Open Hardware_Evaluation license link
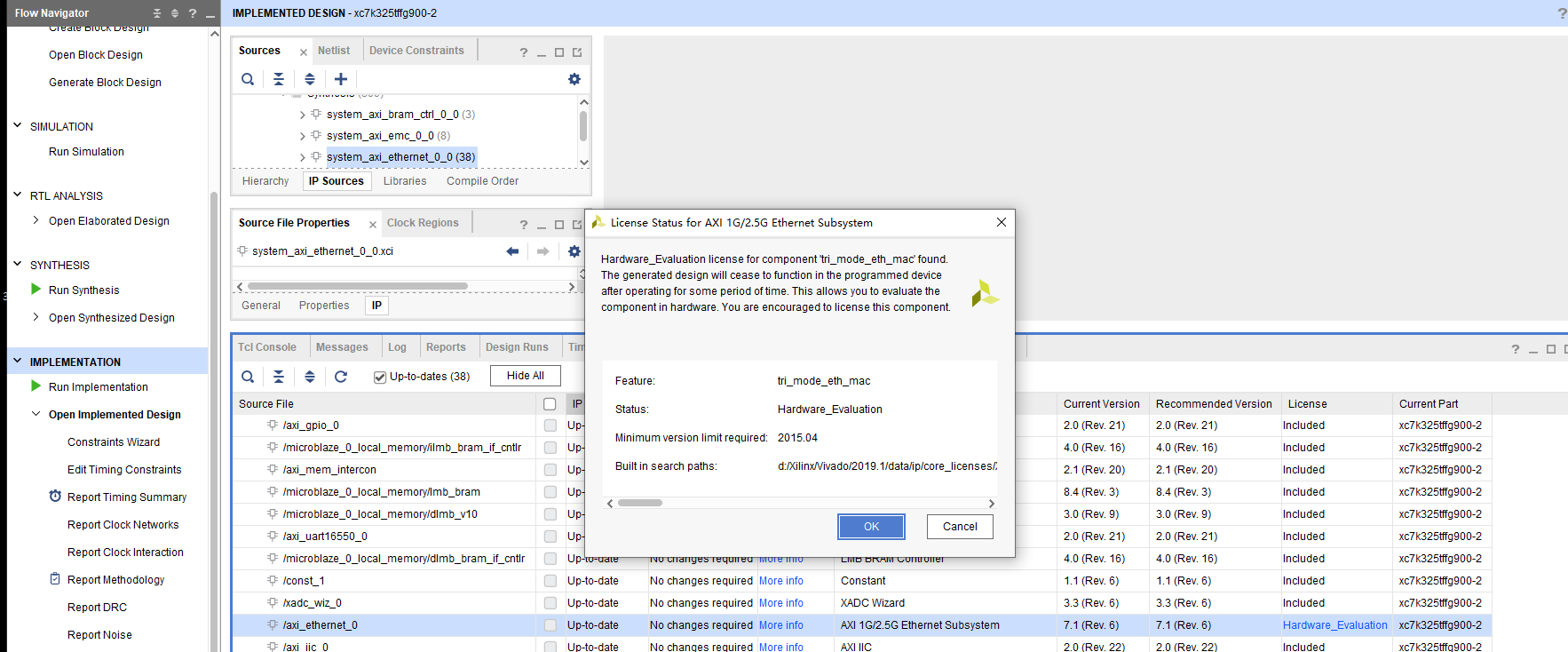1568x652 pixels. (1335, 625)
